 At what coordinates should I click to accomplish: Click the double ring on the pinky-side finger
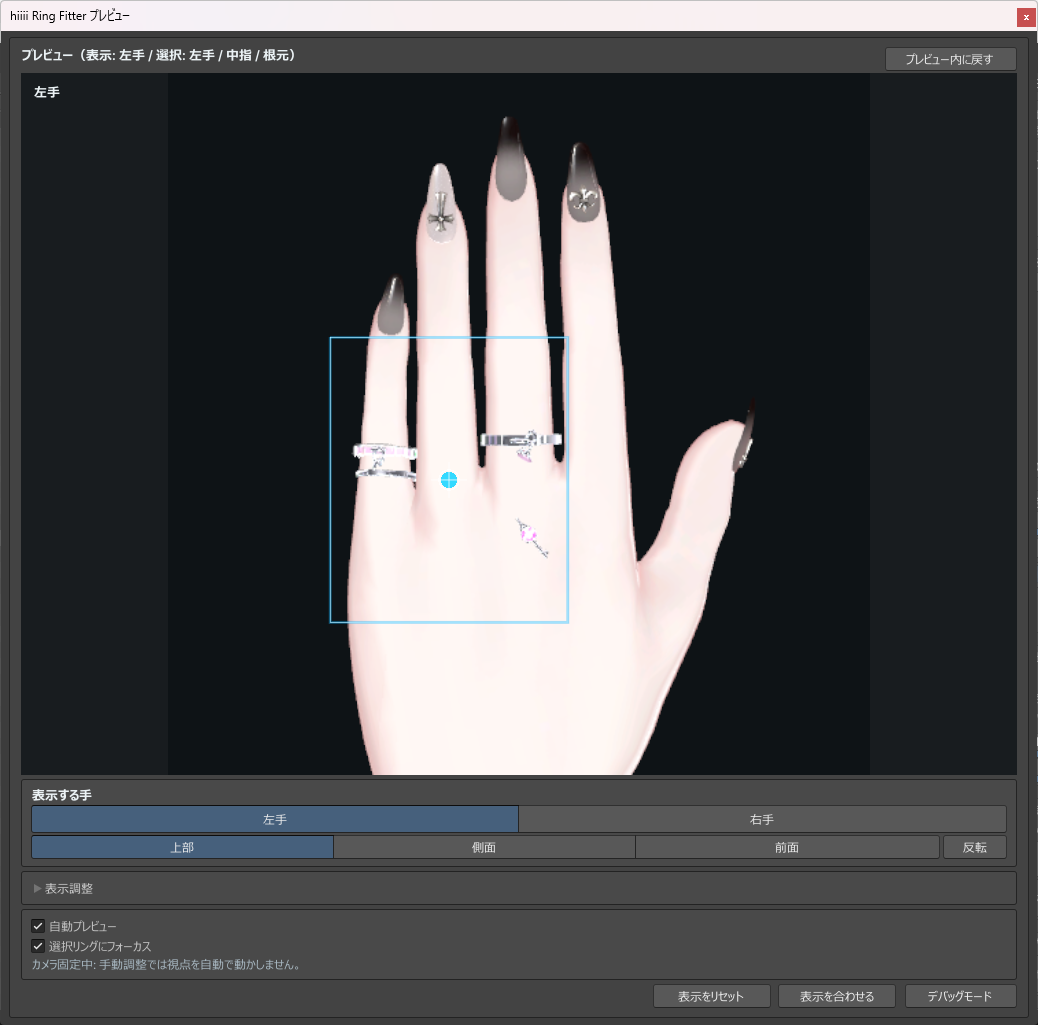385,462
